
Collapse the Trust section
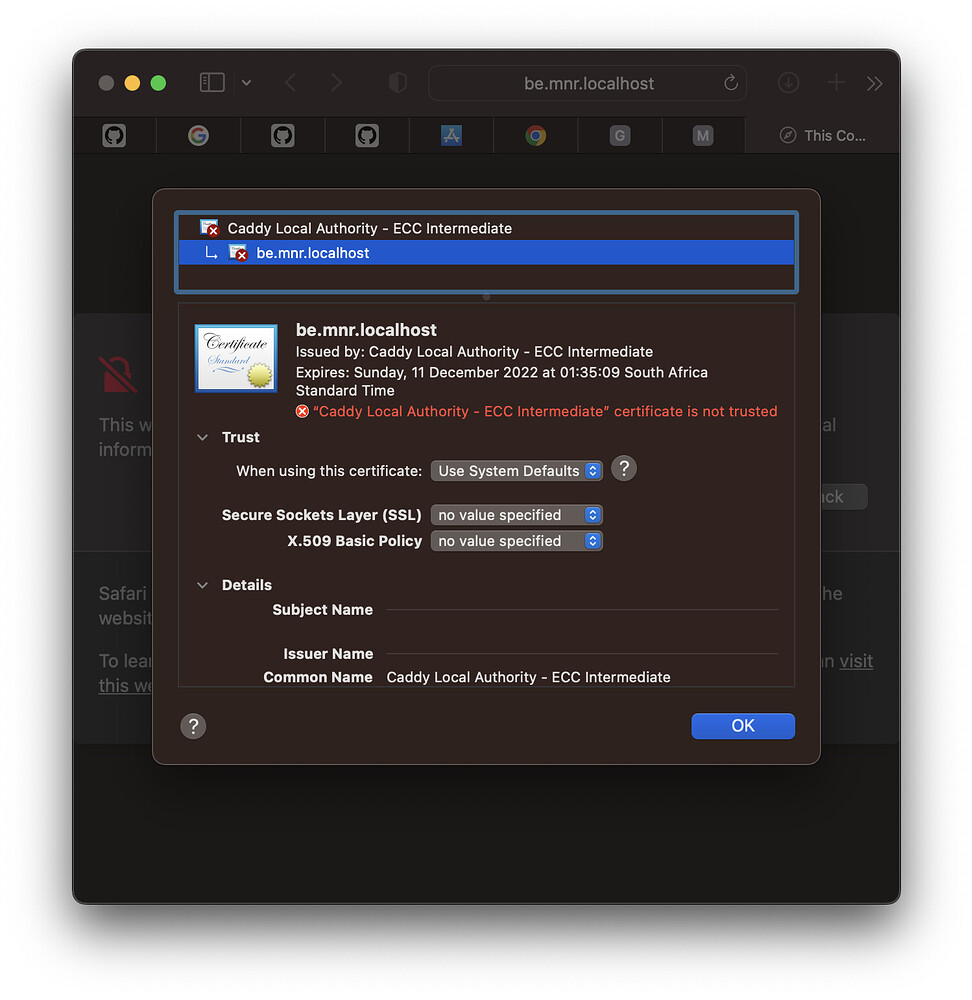pyautogui.click(x=202, y=438)
